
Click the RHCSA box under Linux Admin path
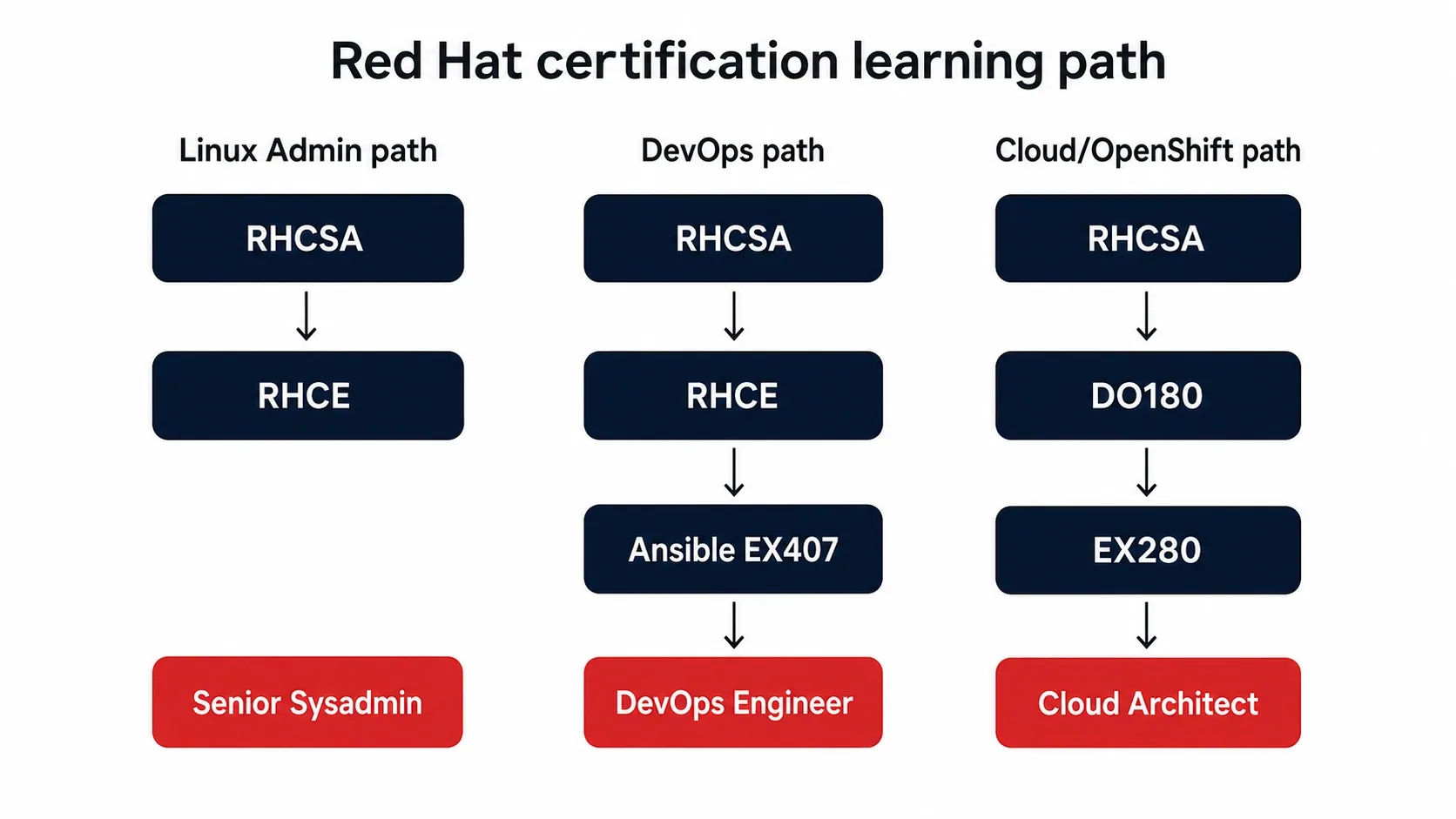[308, 238]
